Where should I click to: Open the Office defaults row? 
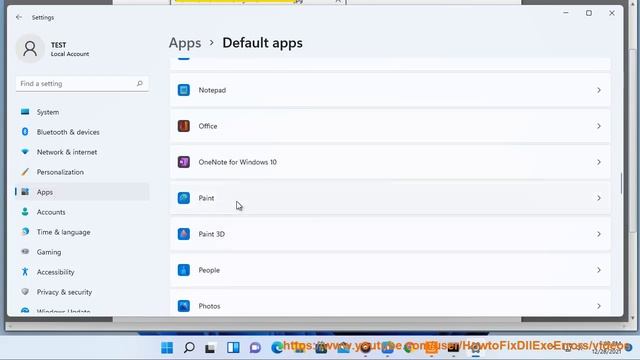click(390, 126)
